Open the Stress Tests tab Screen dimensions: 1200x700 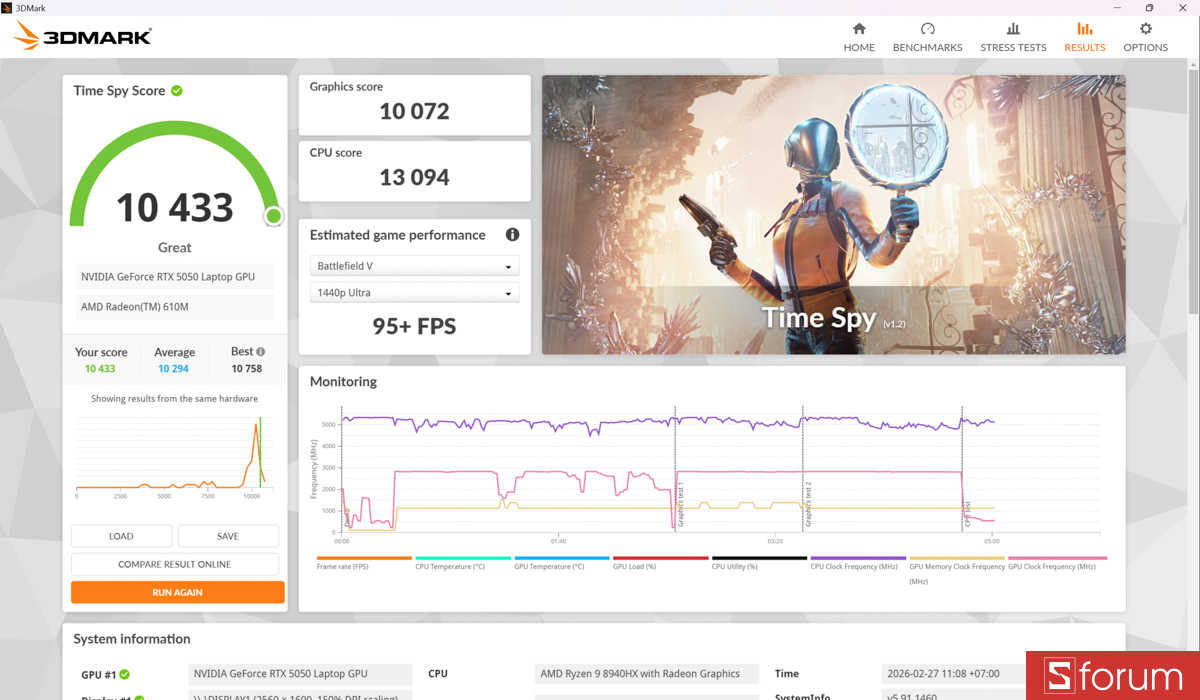[1013, 31]
